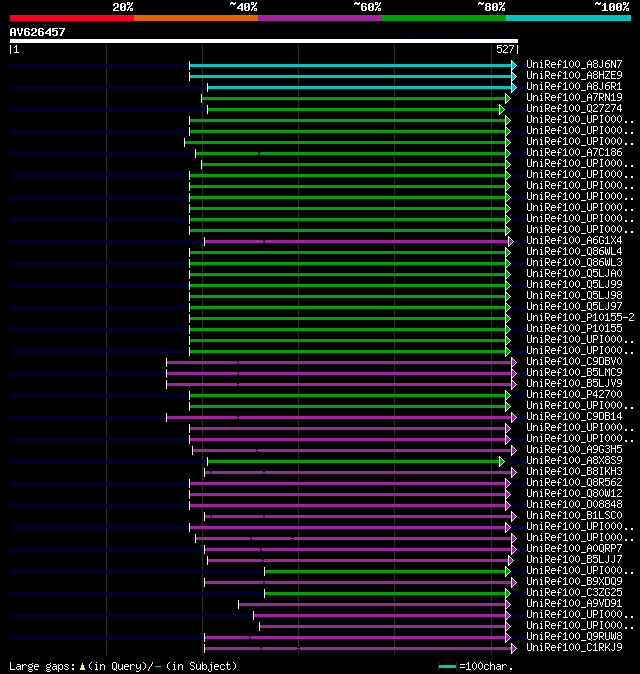Click the red 20% identity legend segment
This screenshot has height=674, width=640.
72,18
